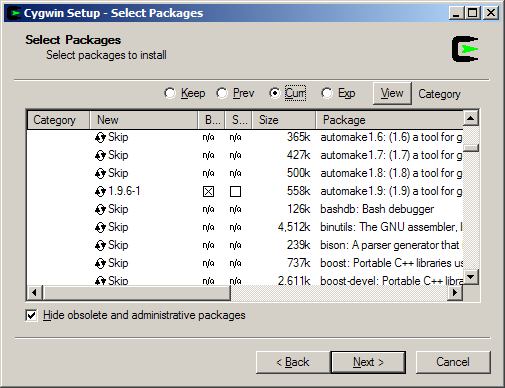Click size value 558k
The image size is (505, 388).
(299, 191)
